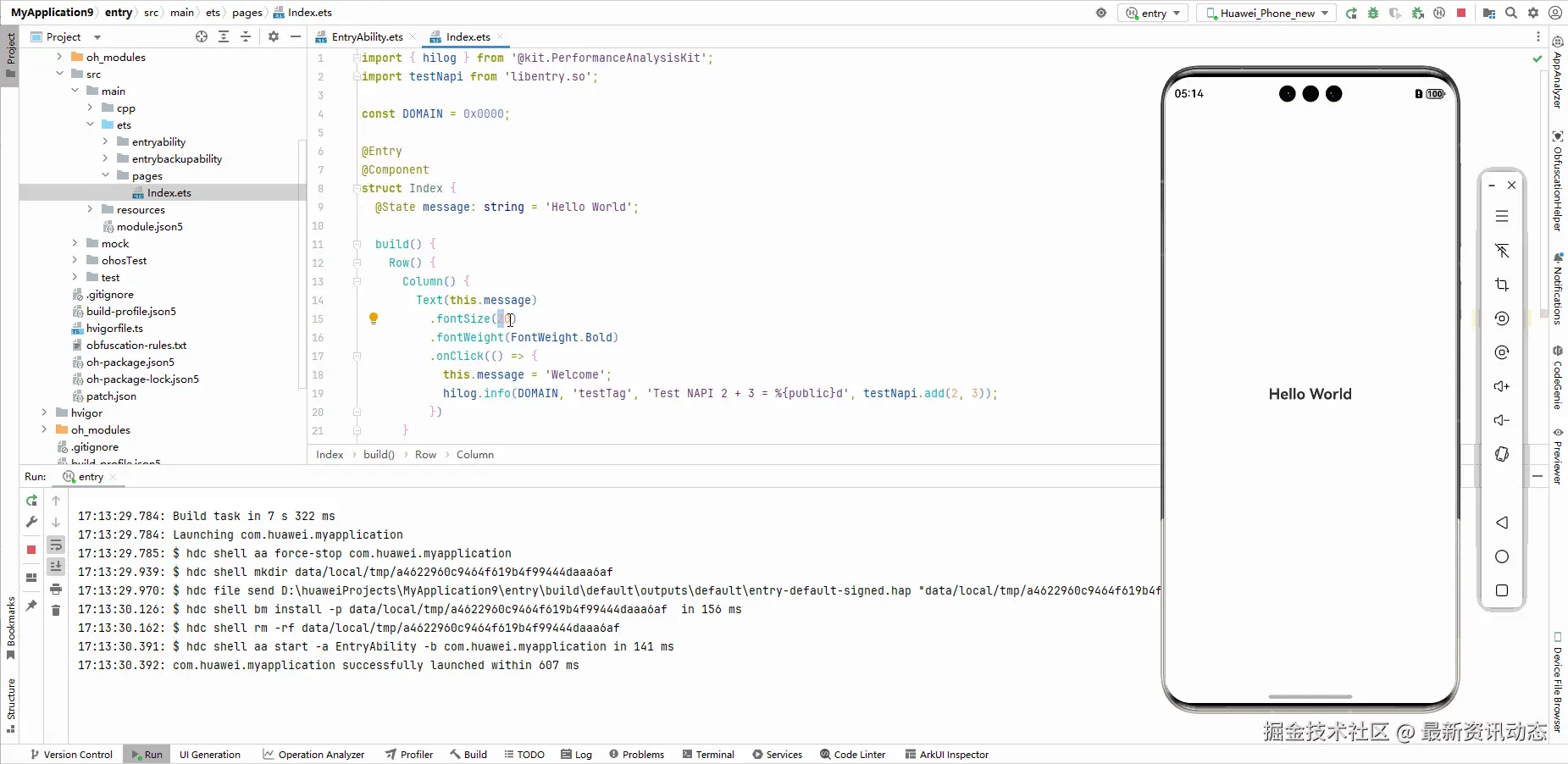Image resolution: width=1568 pixels, height=764 pixels.
Task: Rotate the emulator counterclockwise
Action: pyautogui.click(x=1502, y=318)
